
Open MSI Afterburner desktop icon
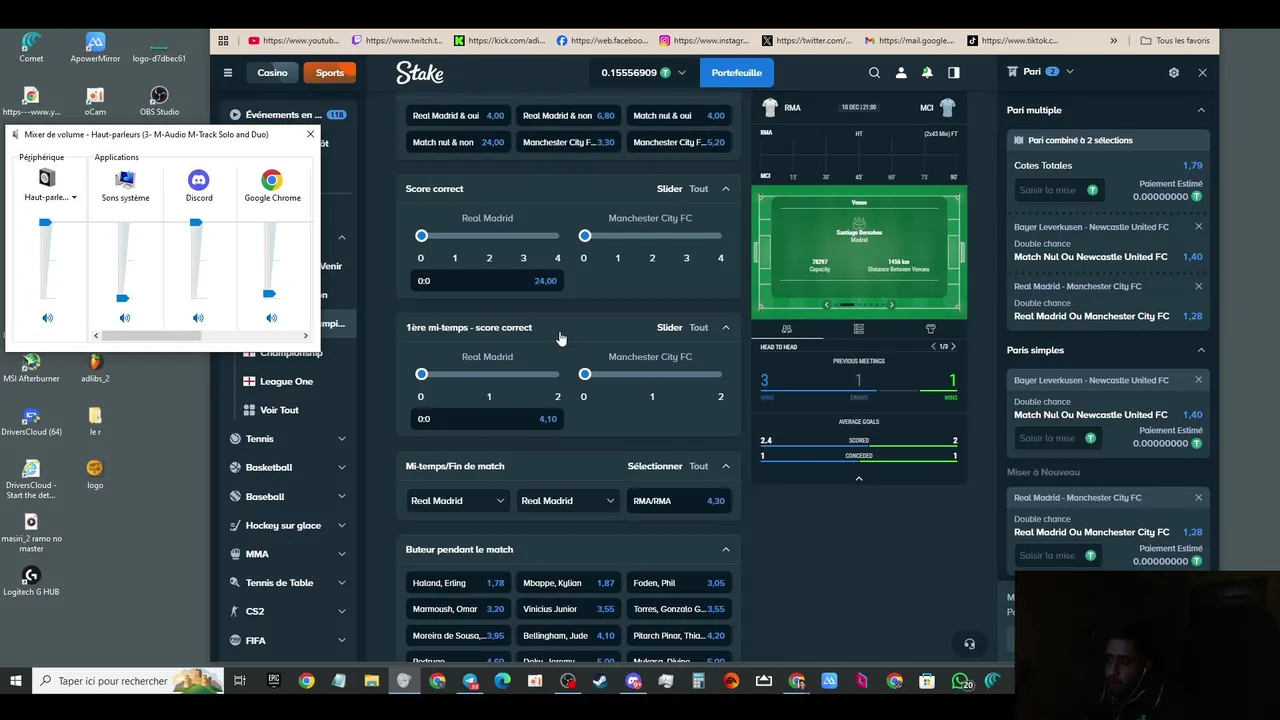pos(31,368)
